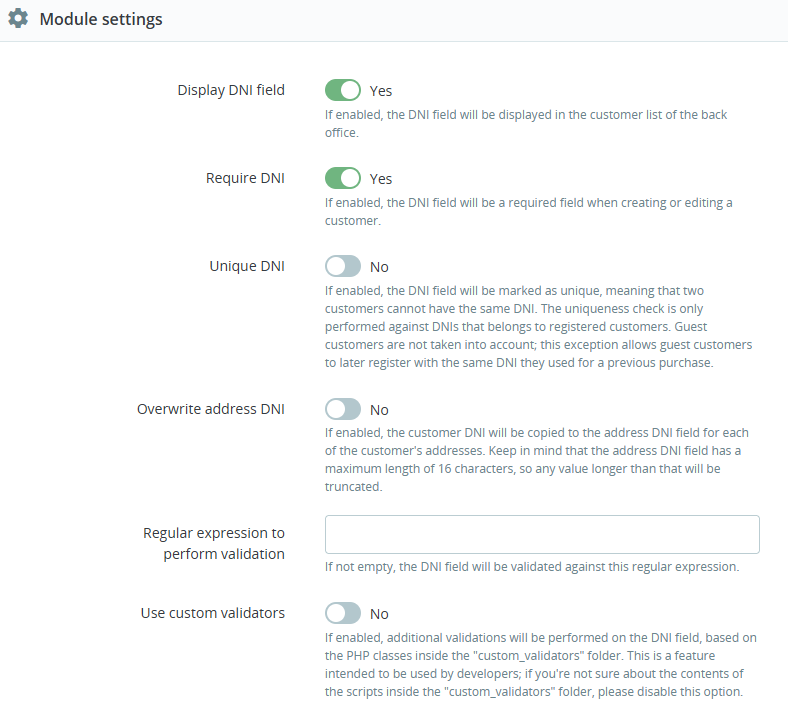
Task: Focus the regular expression validation text box
Action: pyautogui.click(x=542, y=535)
